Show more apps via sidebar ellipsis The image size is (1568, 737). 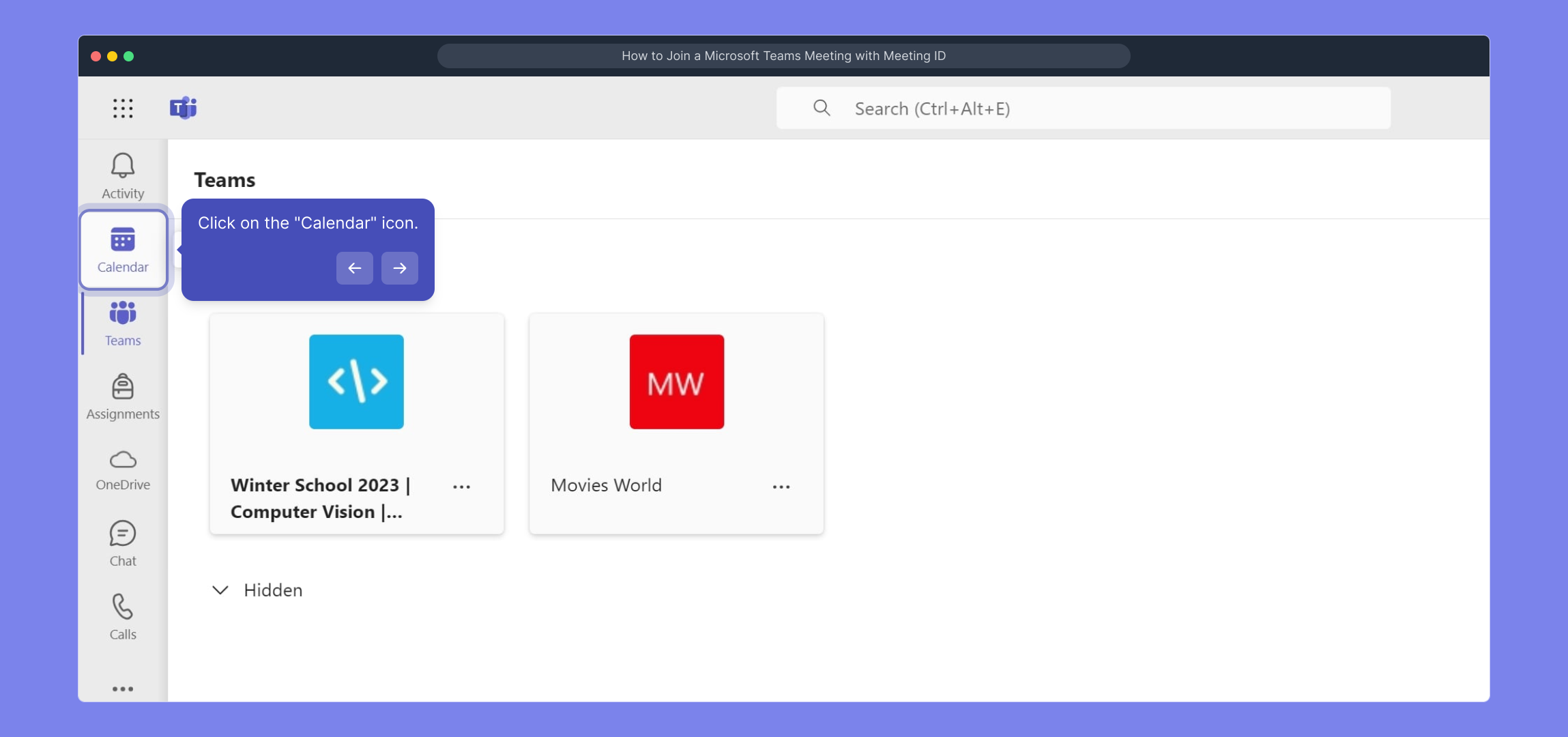pyautogui.click(x=123, y=689)
